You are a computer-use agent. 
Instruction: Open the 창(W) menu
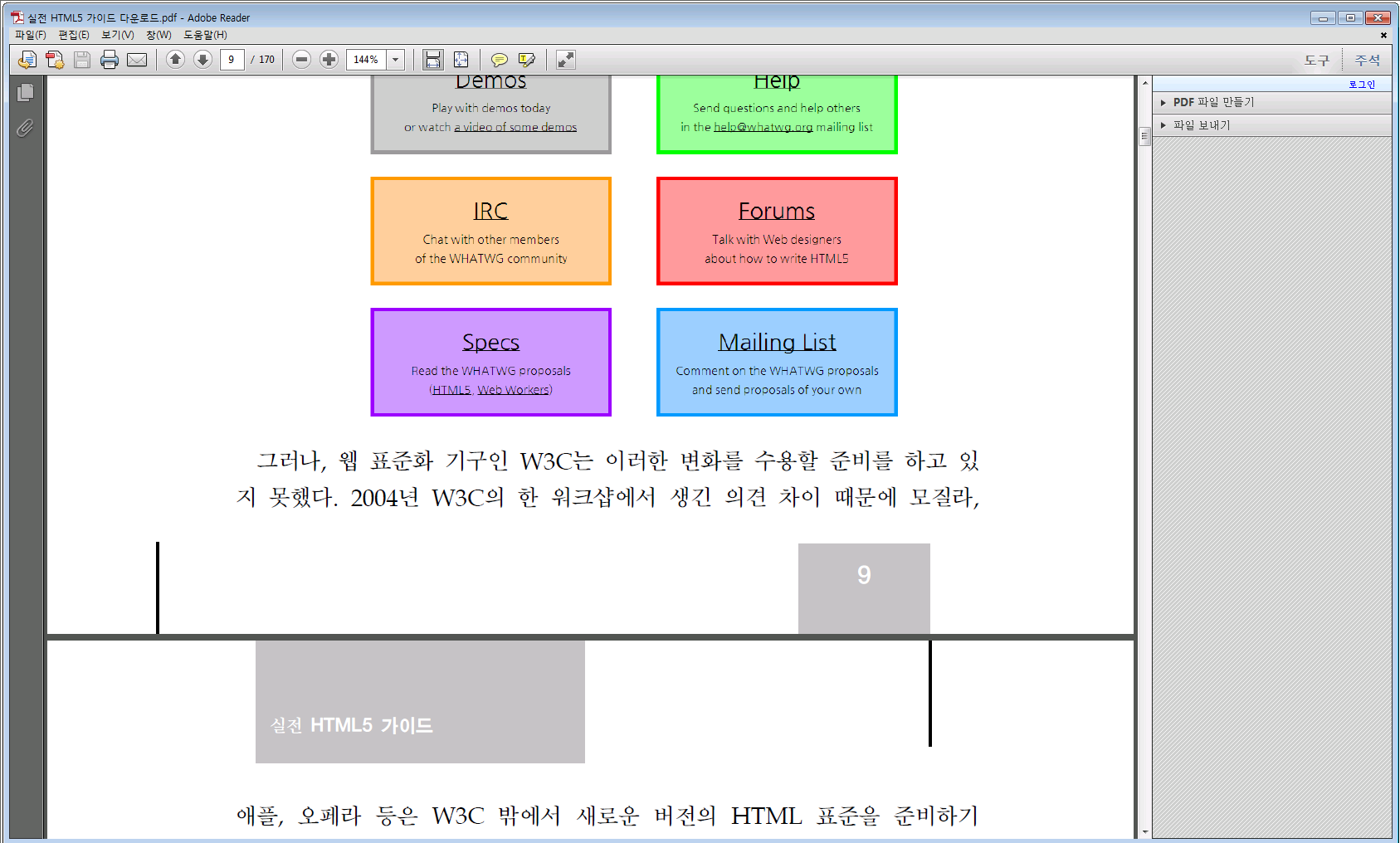(x=159, y=35)
